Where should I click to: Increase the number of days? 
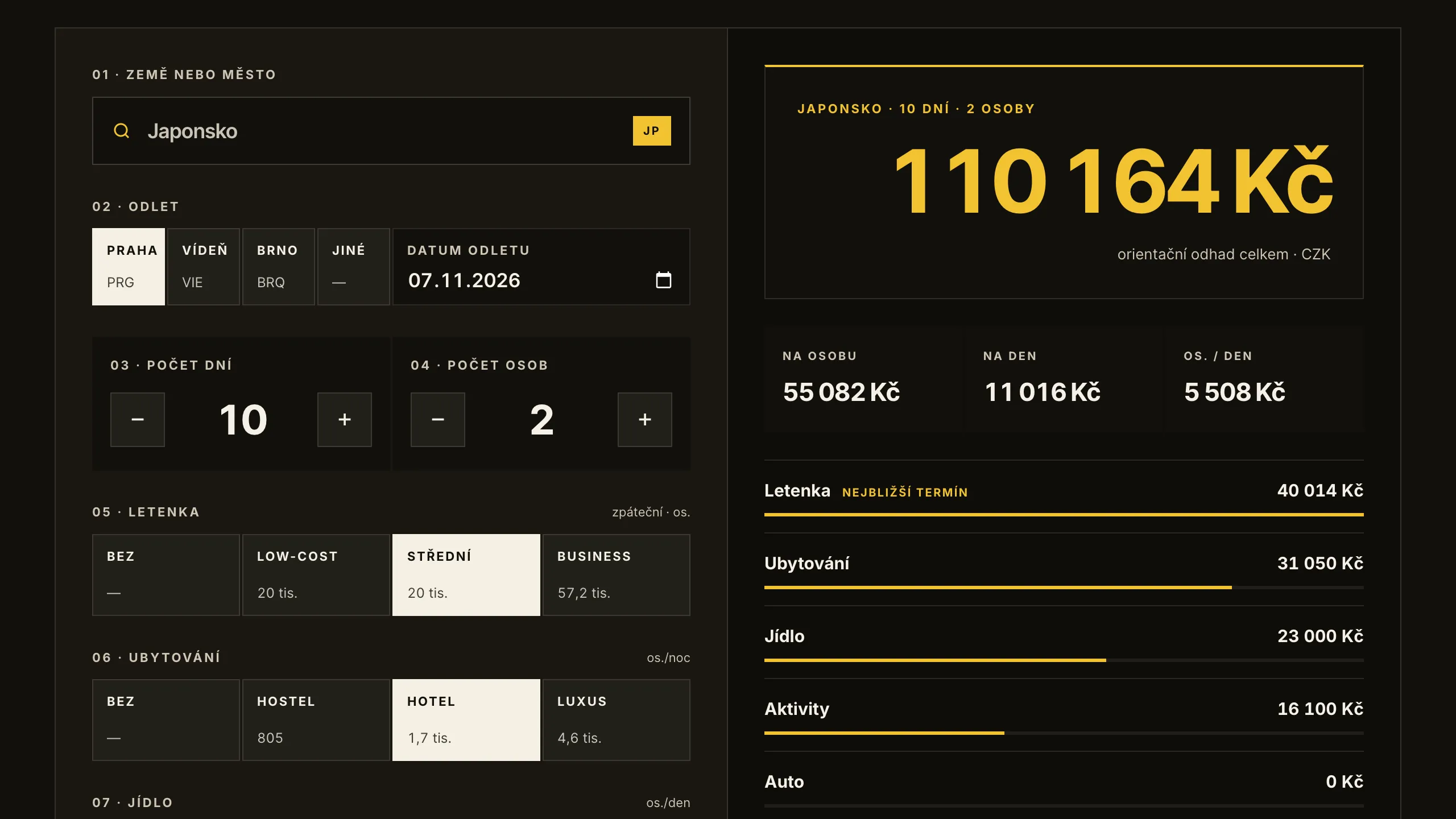[345, 420]
